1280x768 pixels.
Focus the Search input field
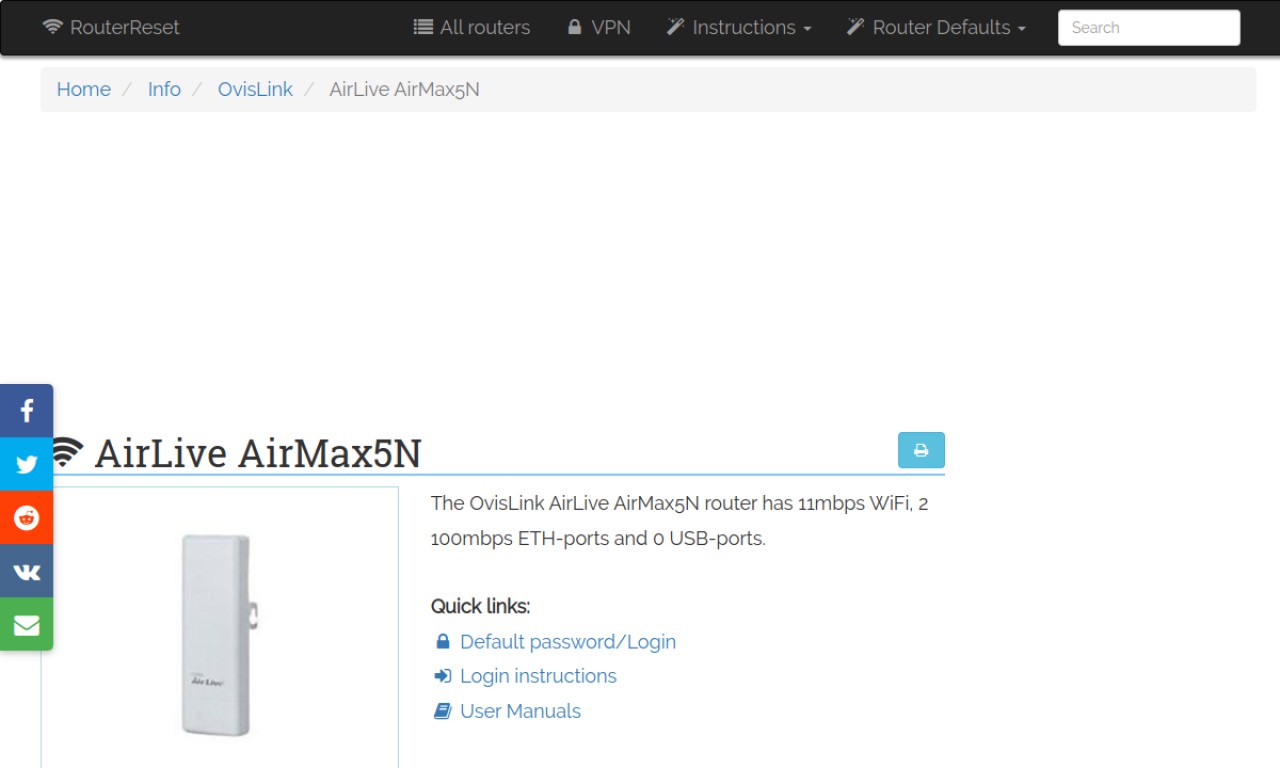[x=1149, y=28]
